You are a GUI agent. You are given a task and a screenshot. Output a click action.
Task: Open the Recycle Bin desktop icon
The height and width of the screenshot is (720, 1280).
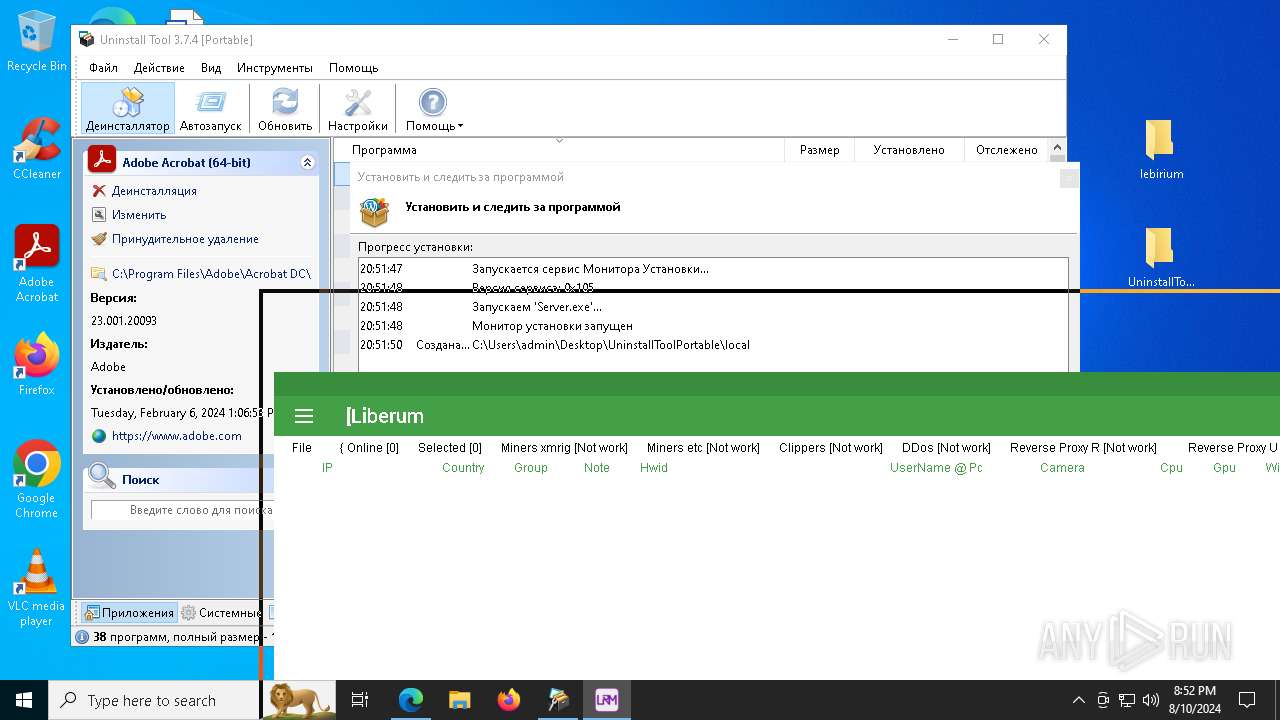[37, 40]
